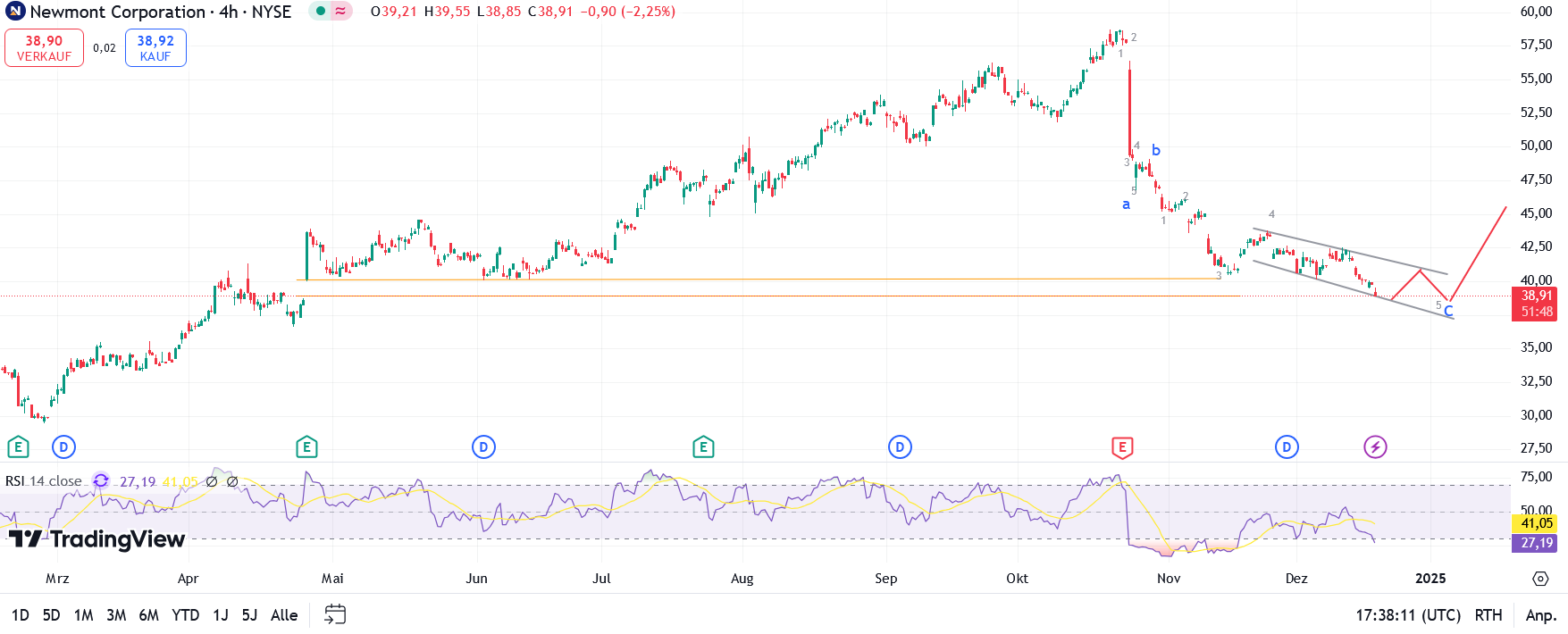Image resolution: width=1568 pixels, height=634 pixels.
Task: Click the second ∅ symbol in RSI legend
Action: 232,481
